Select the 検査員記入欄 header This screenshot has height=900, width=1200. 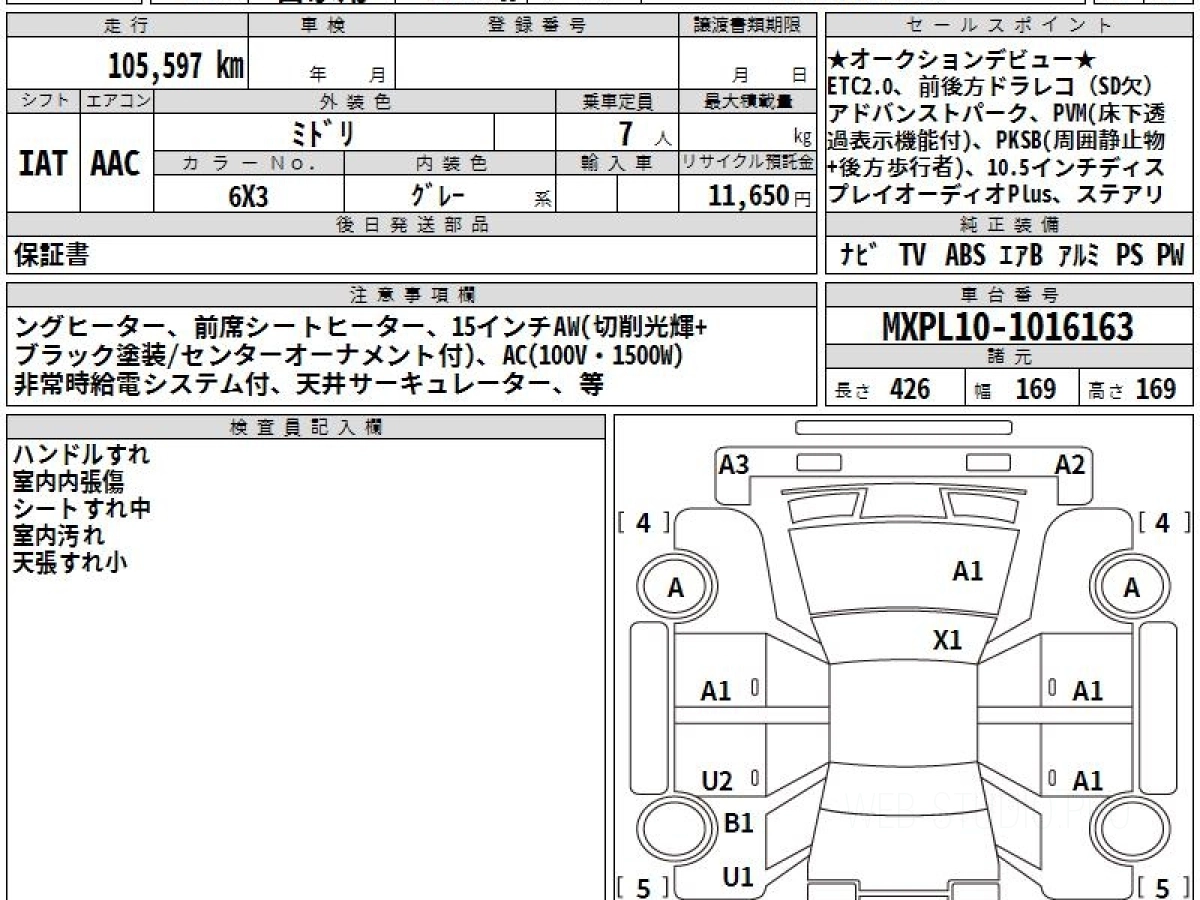point(306,427)
